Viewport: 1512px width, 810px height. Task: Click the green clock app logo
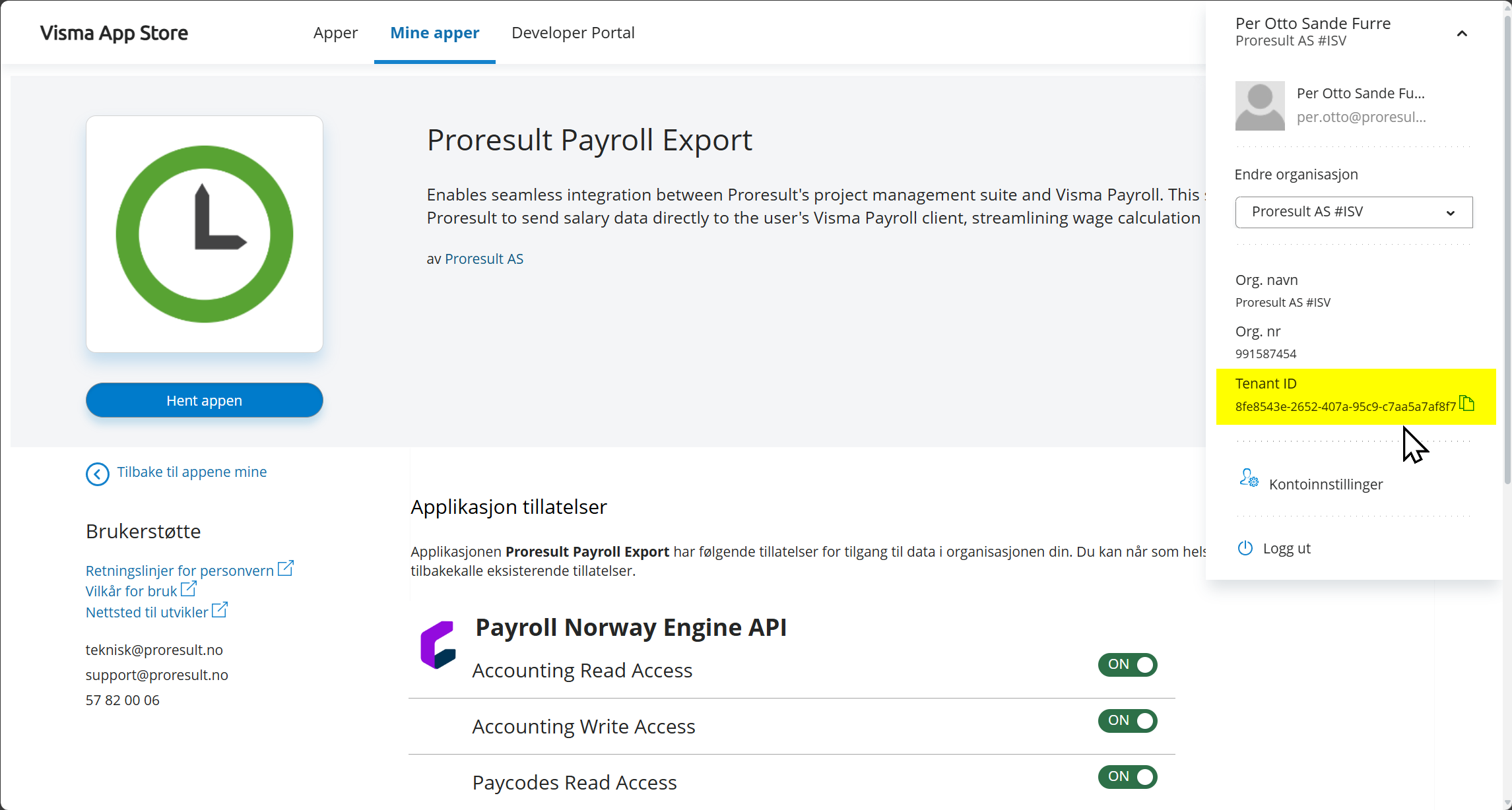coord(205,234)
